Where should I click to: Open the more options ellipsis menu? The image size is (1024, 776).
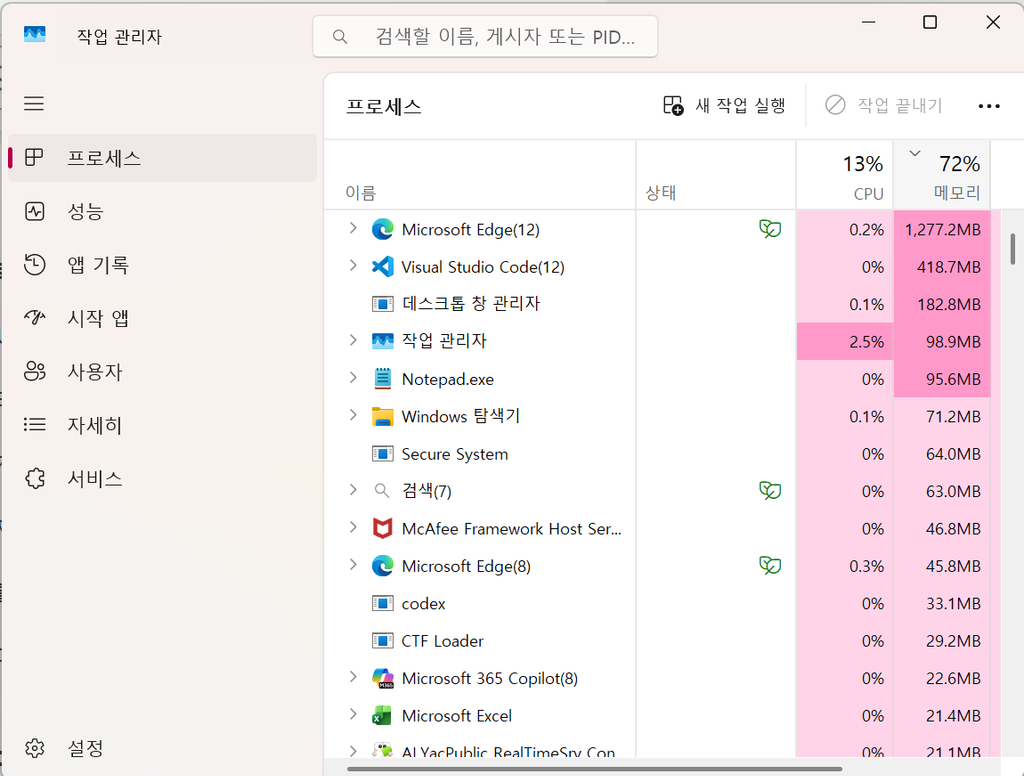pos(989,106)
